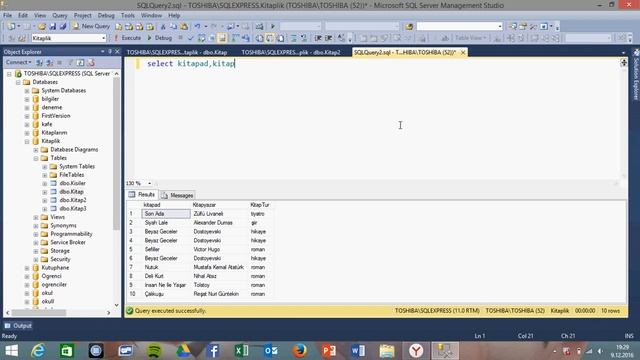Click the Open File folder icon
The width and height of the screenshot is (640, 360).
(42, 26)
